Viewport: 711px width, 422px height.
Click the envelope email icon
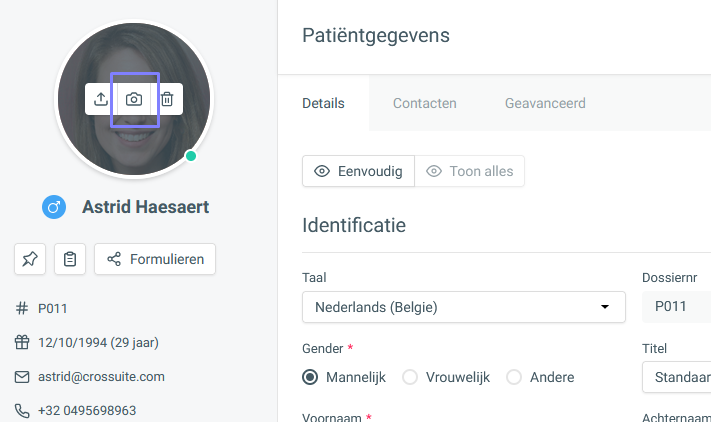pyautogui.click(x=22, y=377)
